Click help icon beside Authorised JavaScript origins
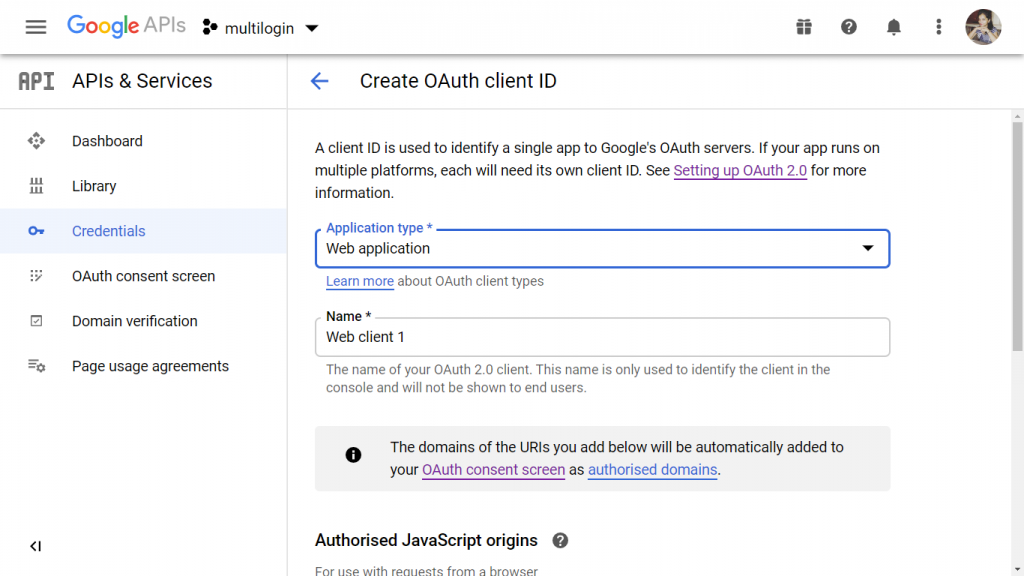The height and width of the screenshot is (576, 1024). (560, 540)
